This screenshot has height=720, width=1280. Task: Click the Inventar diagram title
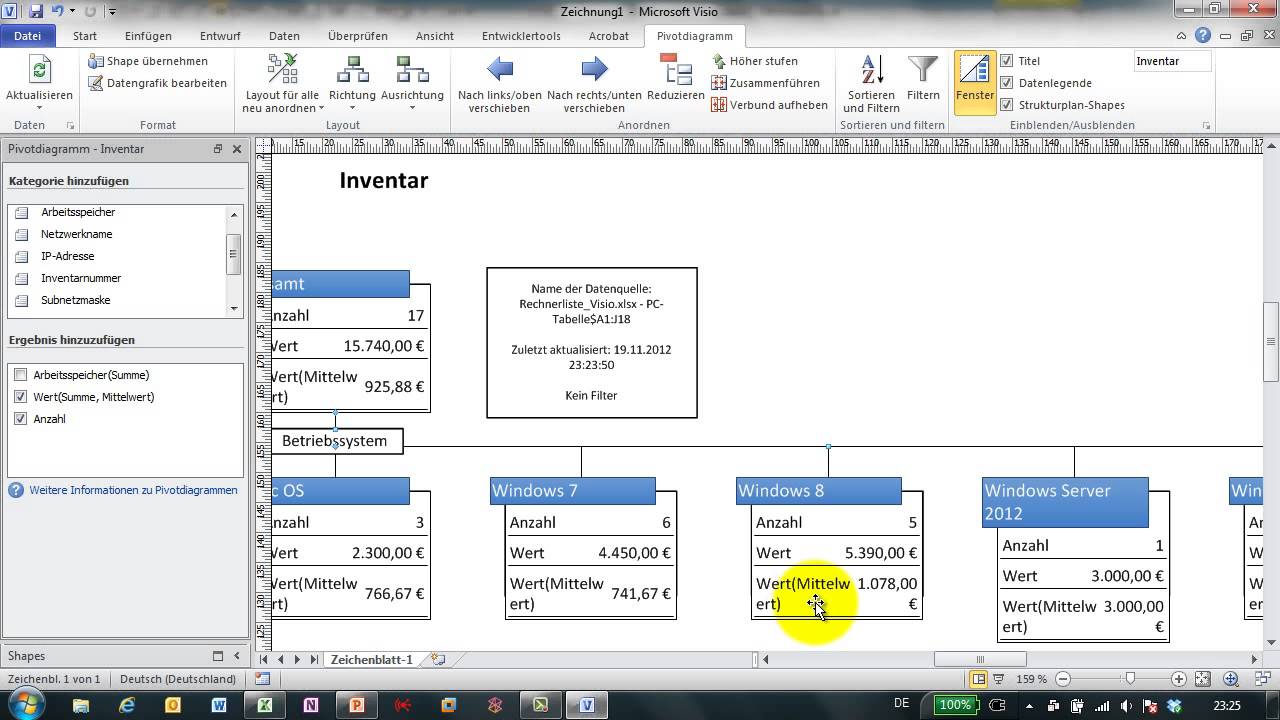point(384,180)
